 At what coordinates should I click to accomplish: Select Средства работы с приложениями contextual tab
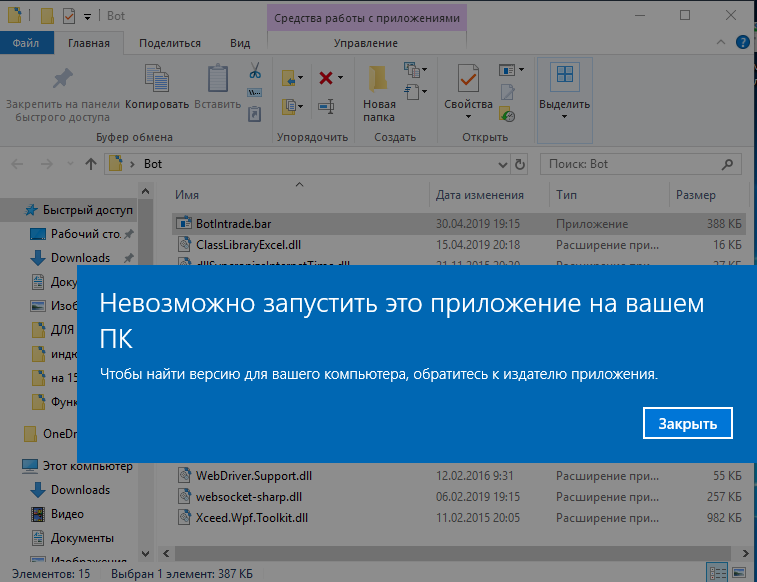(x=367, y=18)
